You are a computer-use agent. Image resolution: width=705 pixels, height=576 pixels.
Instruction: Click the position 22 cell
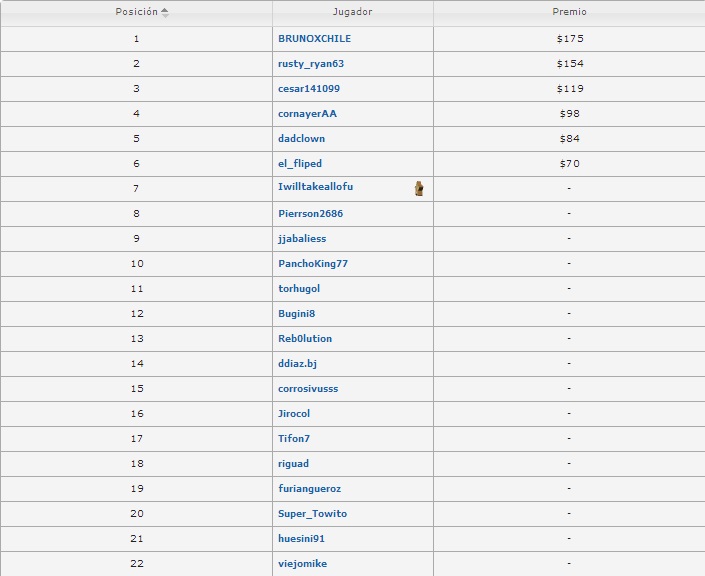(137, 564)
